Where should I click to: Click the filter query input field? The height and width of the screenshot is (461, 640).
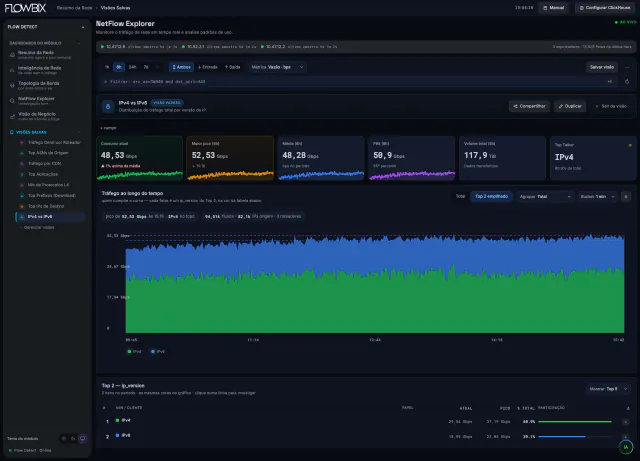pyautogui.click(x=359, y=82)
